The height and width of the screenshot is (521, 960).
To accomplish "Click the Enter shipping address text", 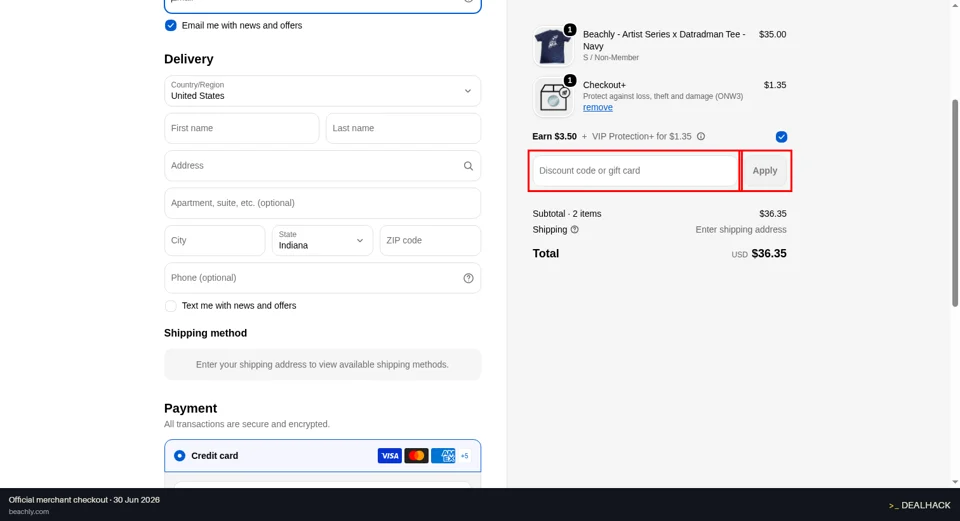I will (x=741, y=230).
